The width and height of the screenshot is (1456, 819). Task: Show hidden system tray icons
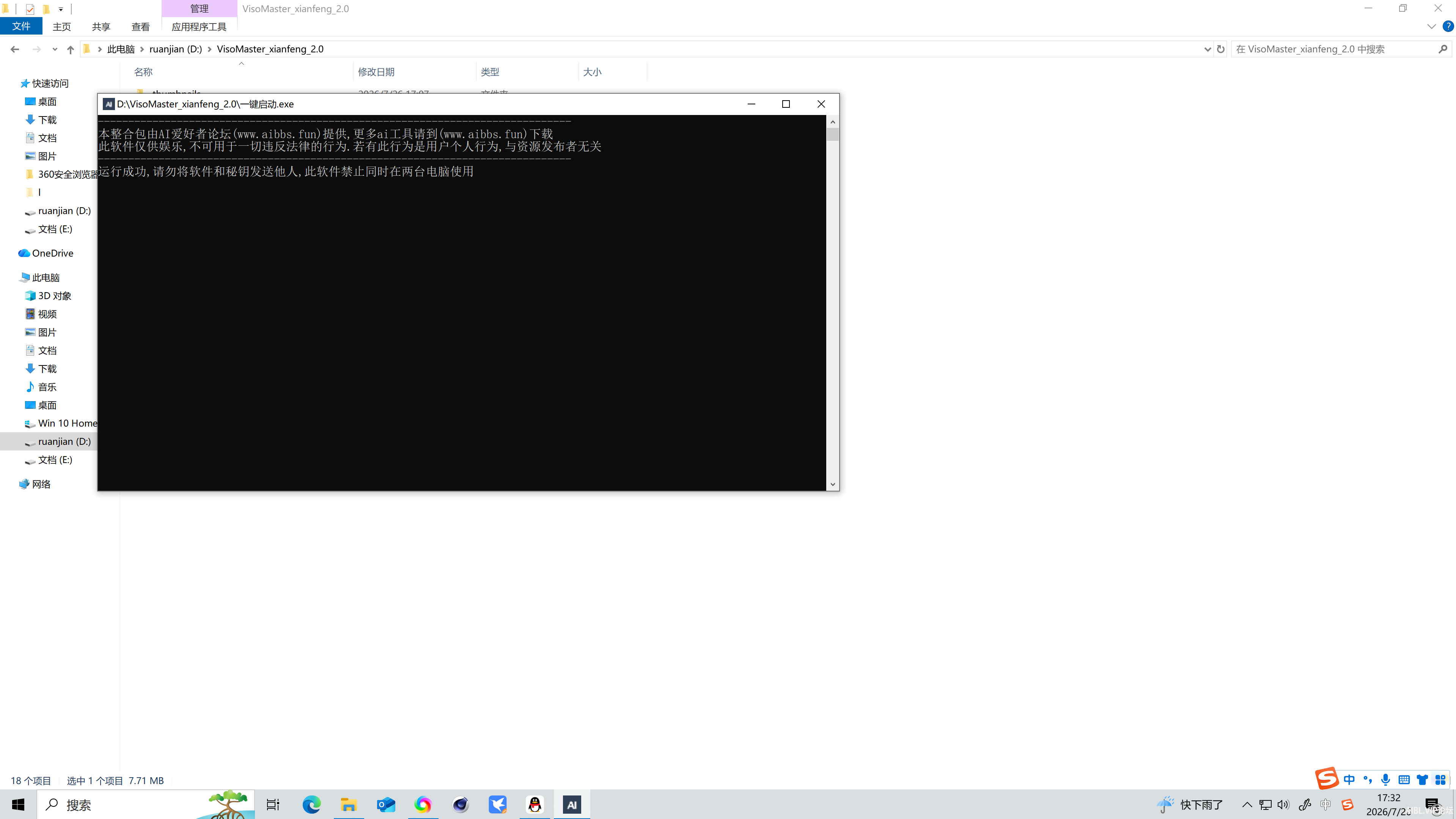[x=1247, y=804]
